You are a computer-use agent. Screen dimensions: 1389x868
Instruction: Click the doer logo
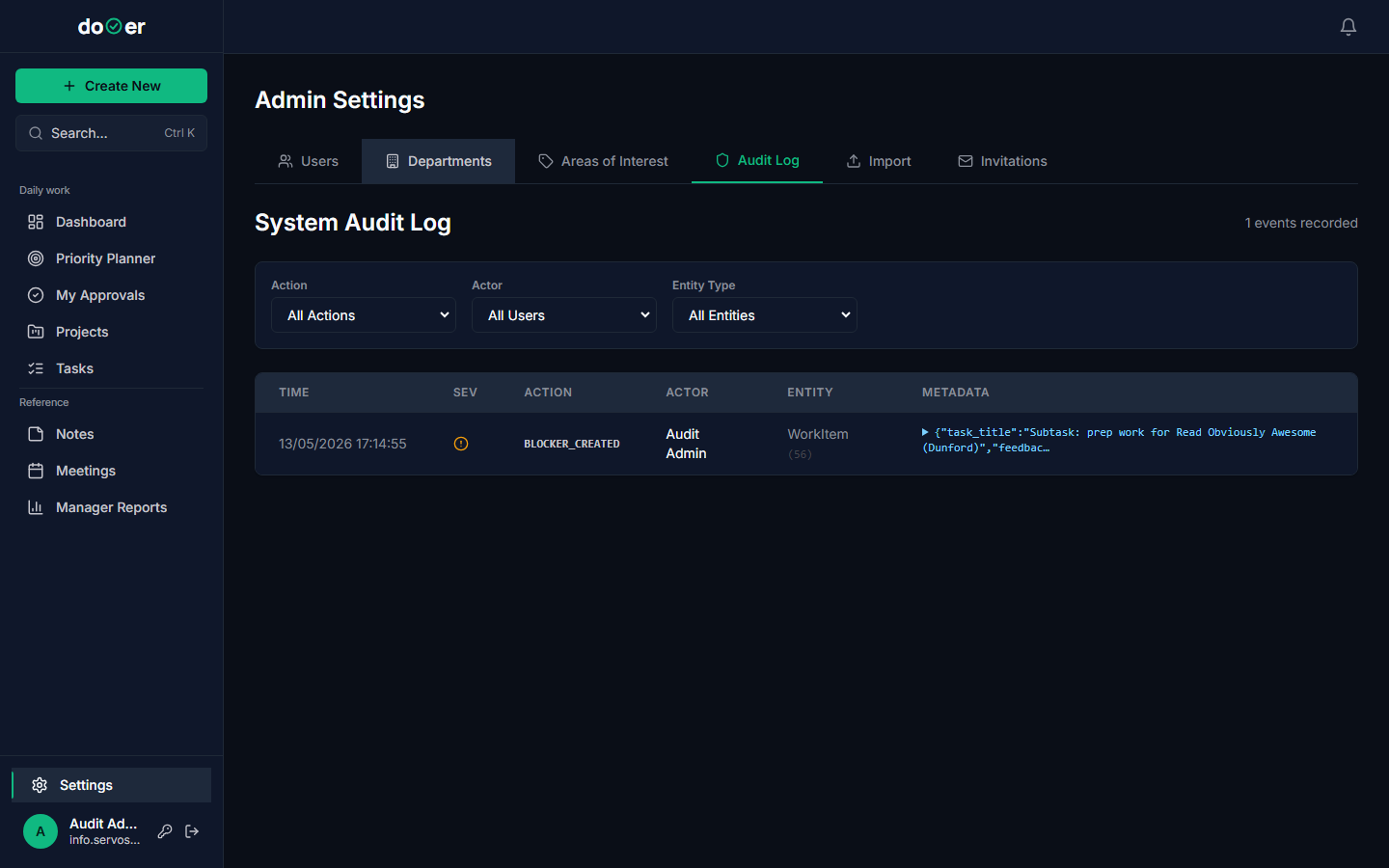pyautogui.click(x=112, y=27)
